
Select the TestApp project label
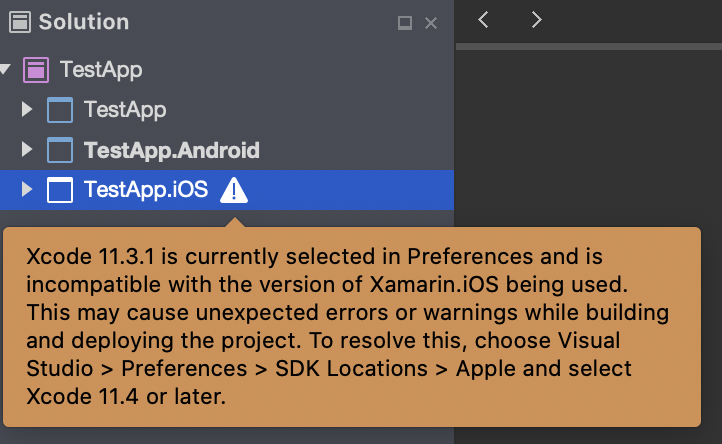click(125, 110)
